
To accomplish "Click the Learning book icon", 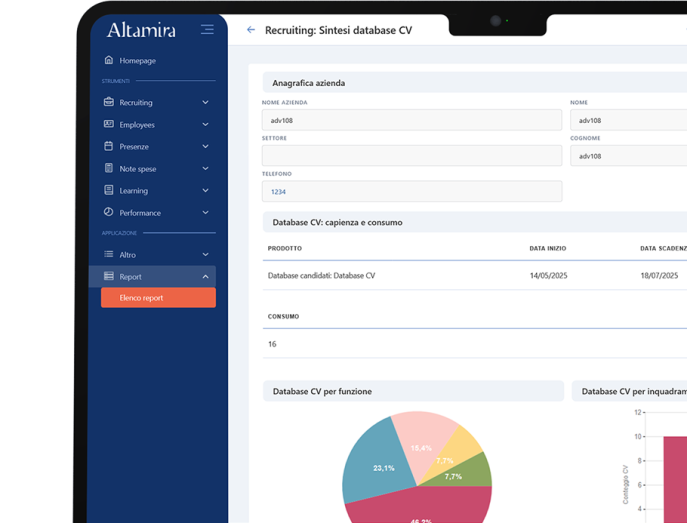I will click(x=109, y=190).
